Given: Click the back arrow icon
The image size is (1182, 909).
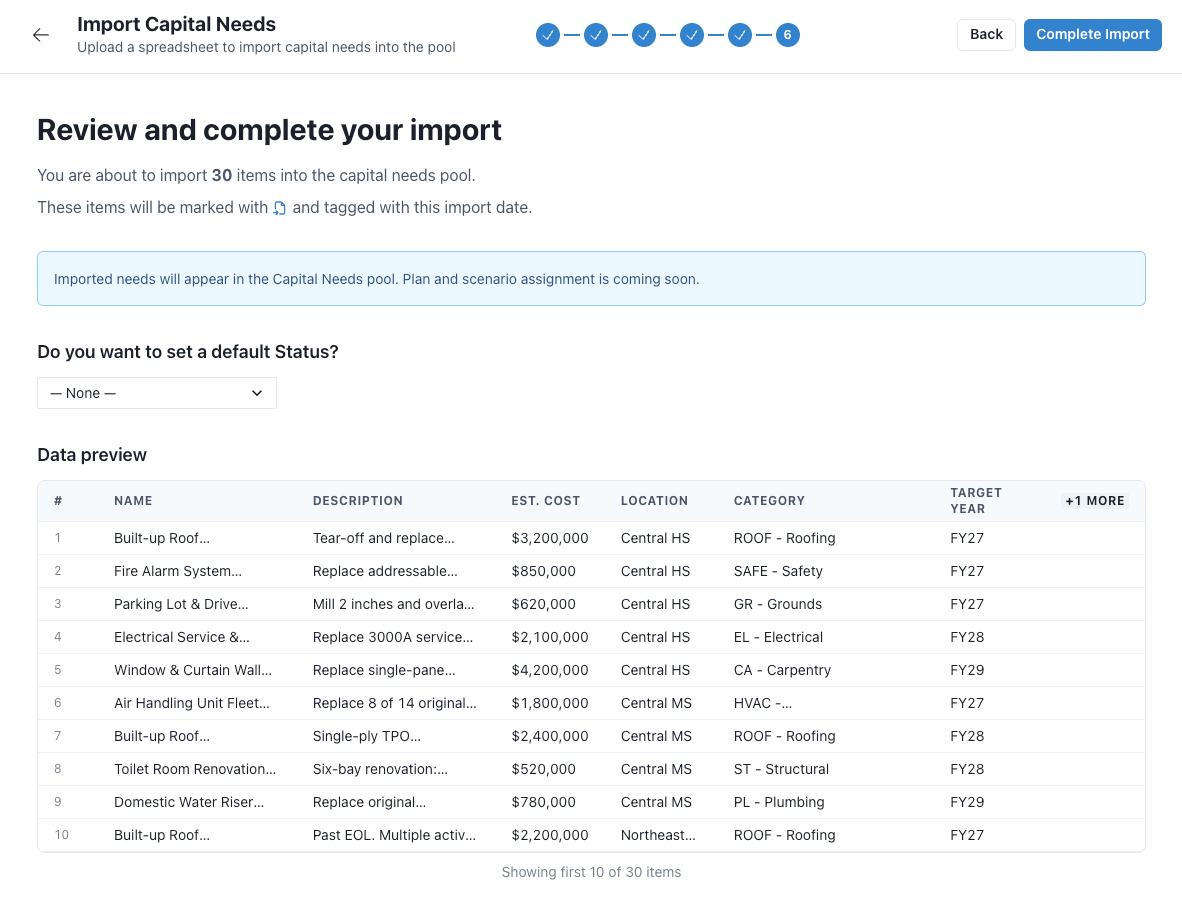Looking at the screenshot, I should click(x=41, y=35).
